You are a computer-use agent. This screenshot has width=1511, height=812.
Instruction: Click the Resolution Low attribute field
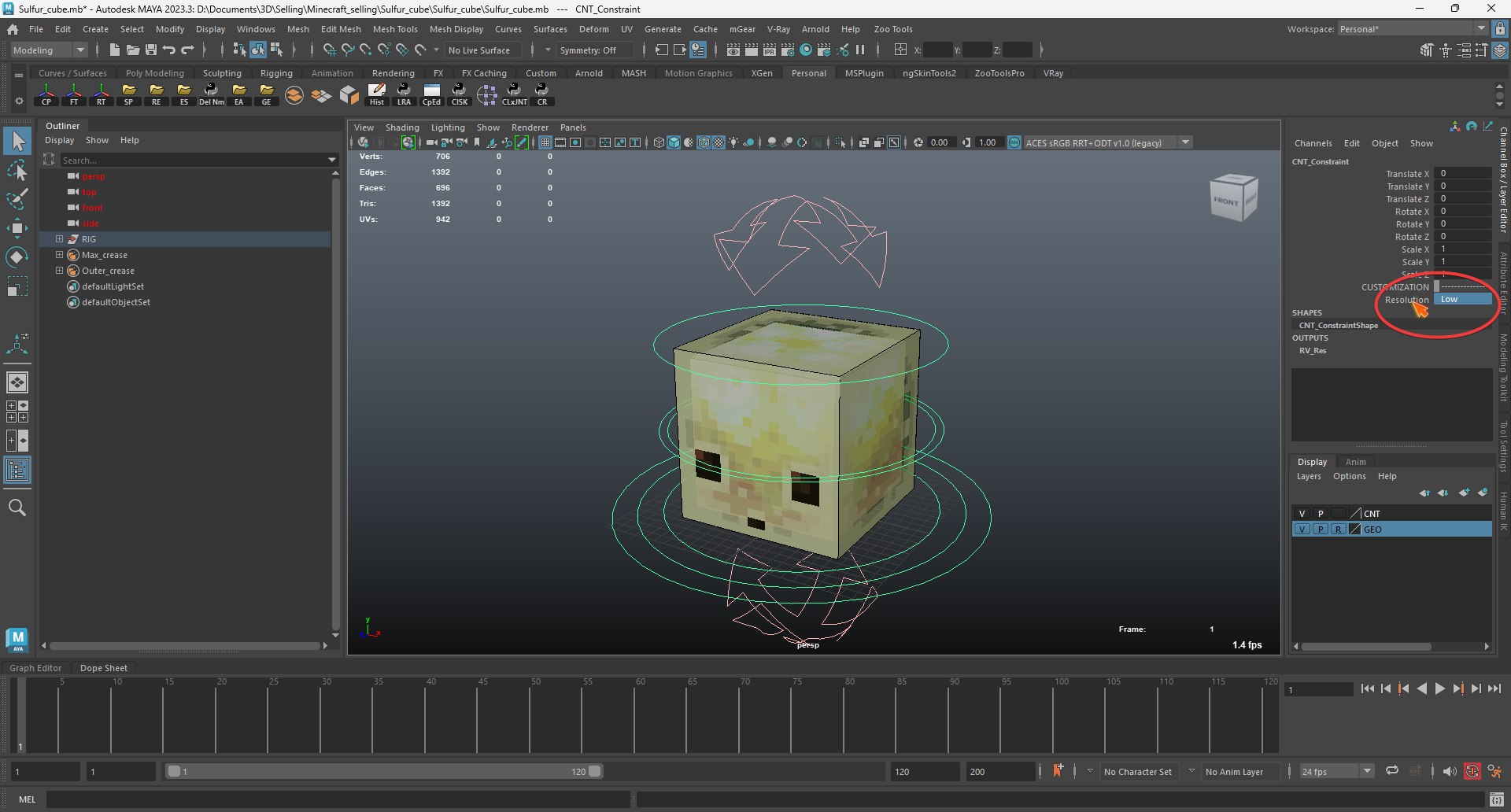tap(1462, 299)
